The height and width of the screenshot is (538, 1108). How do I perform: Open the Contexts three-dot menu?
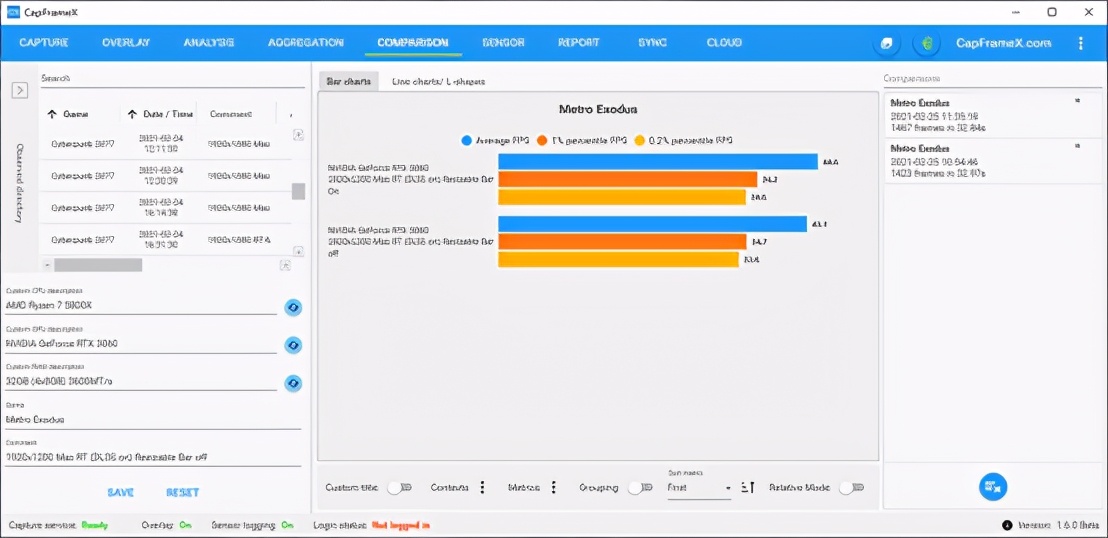pyautogui.click(x=483, y=488)
